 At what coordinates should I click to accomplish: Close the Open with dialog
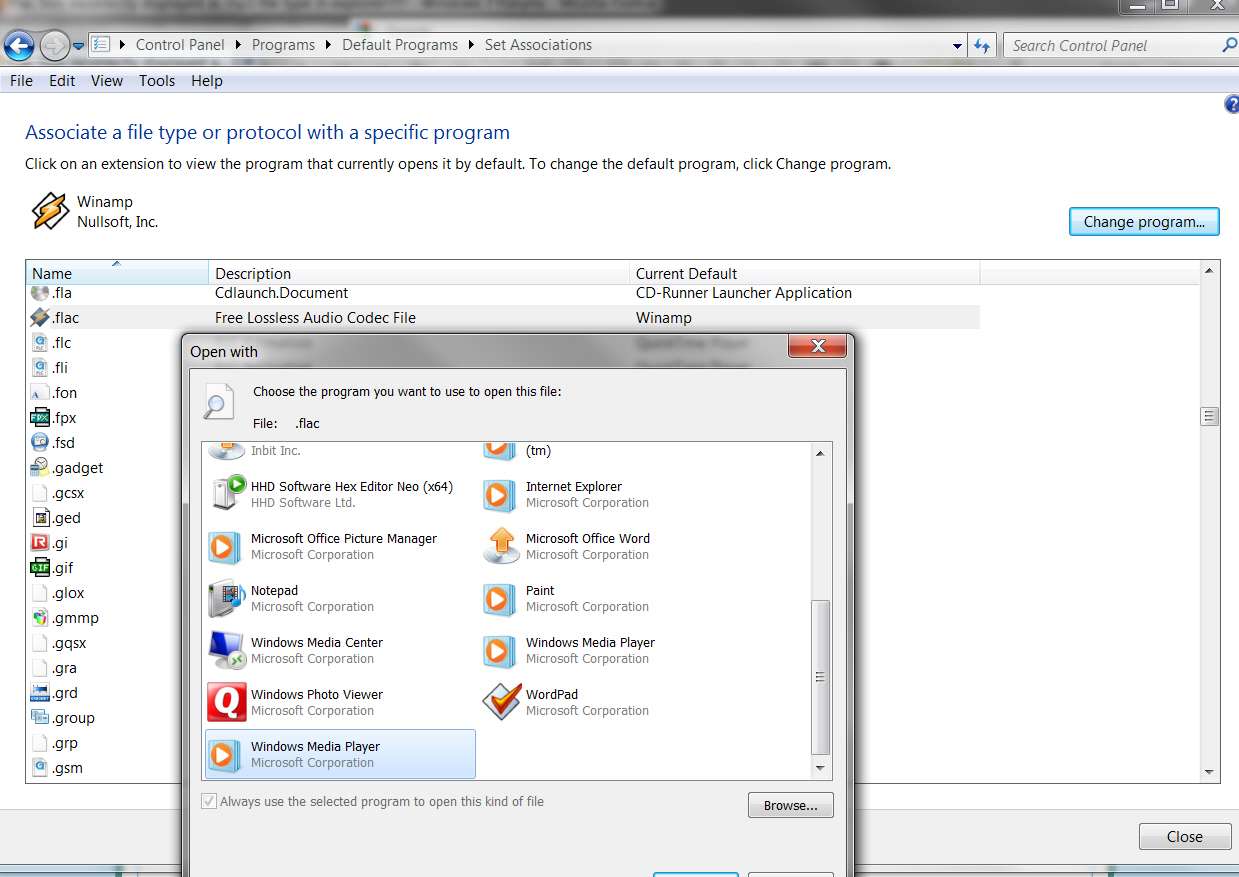(x=818, y=346)
